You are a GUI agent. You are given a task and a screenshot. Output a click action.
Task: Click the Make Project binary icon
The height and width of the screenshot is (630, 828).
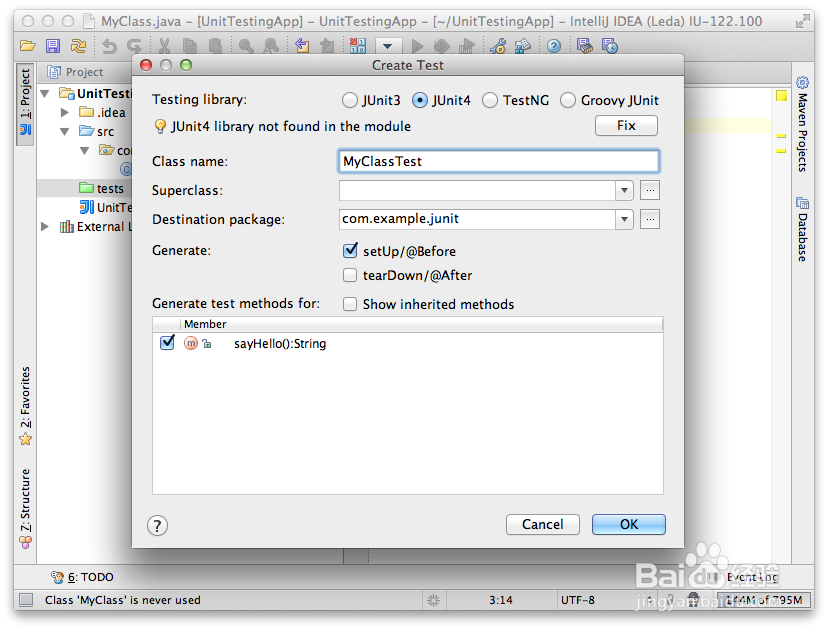tap(357, 46)
